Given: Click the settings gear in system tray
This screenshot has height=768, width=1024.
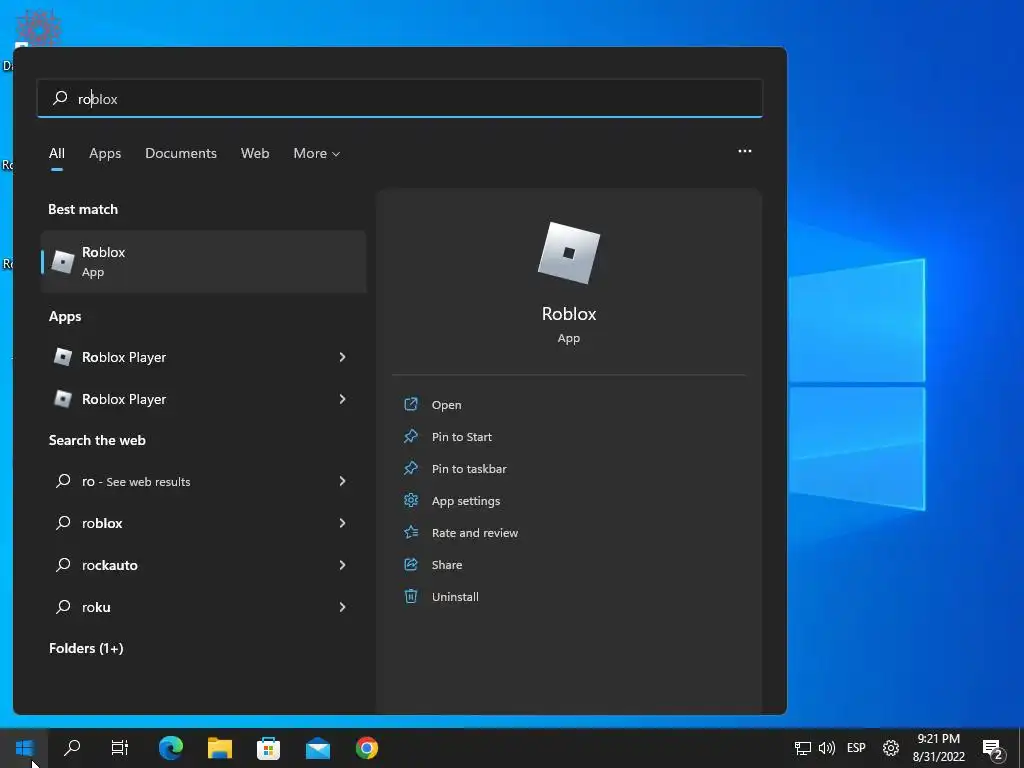Looking at the screenshot, I should pyautogui.click(x=891, y=748).
